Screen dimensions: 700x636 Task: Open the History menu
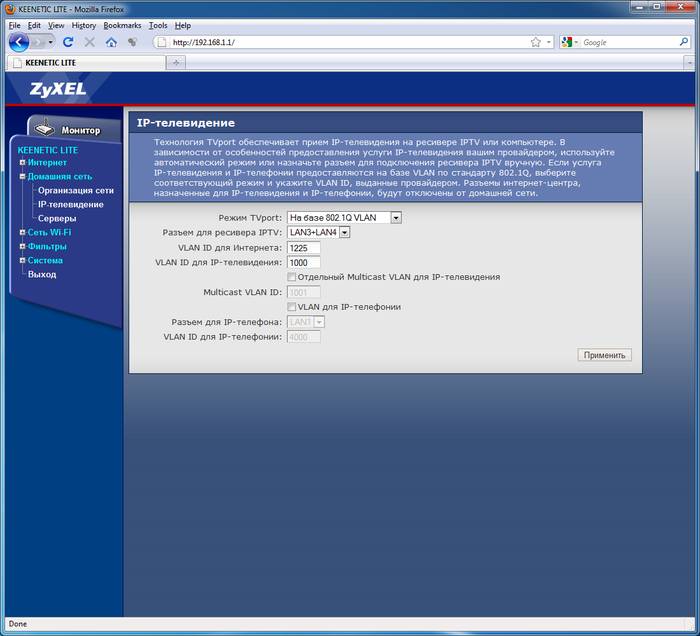click(x=84, y=25)
